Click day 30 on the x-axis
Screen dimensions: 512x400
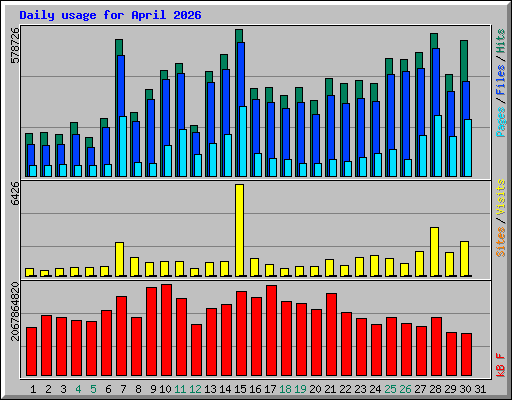[465, 389]
